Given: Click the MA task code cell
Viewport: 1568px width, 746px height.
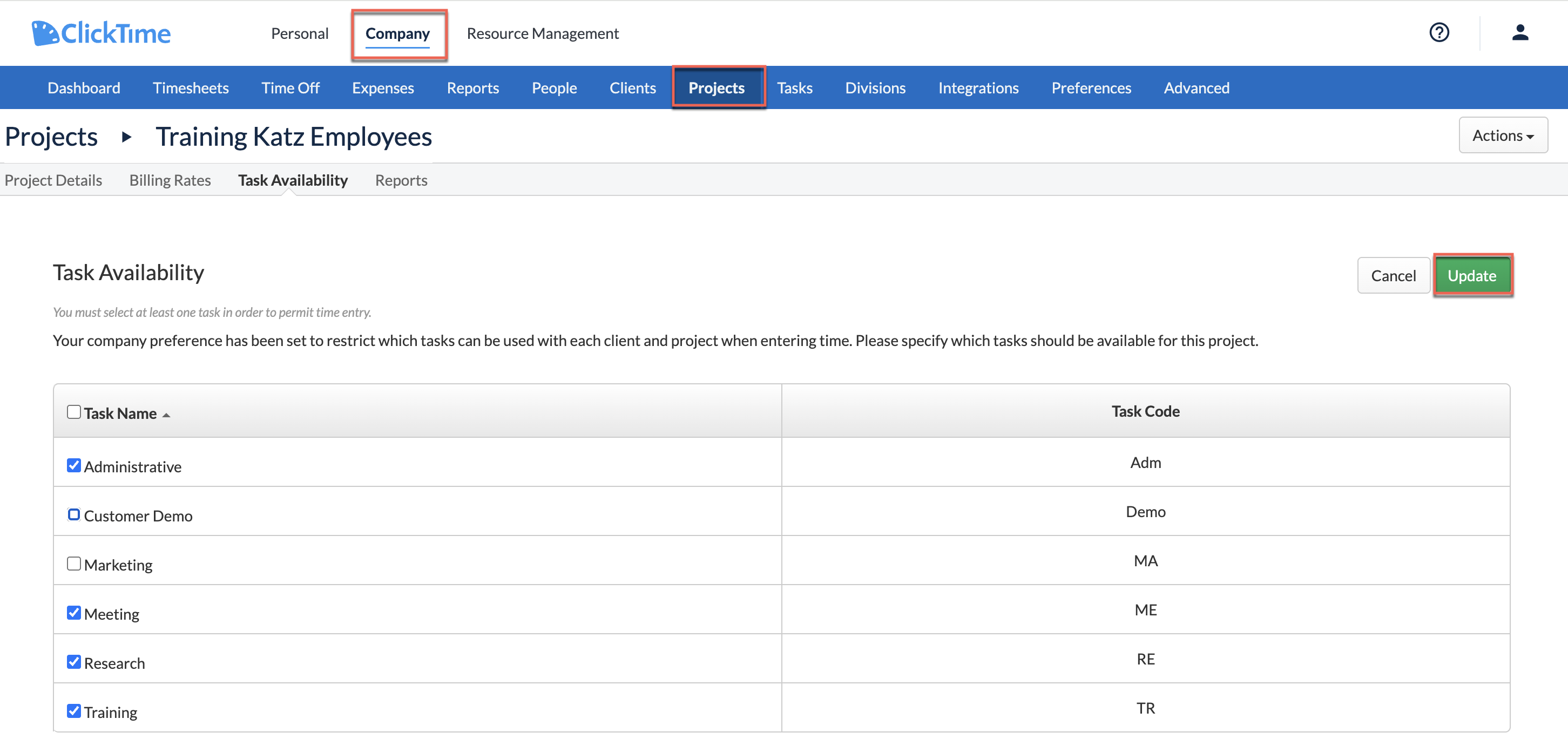Looking at the screenshot, I should coord(1145,560).
